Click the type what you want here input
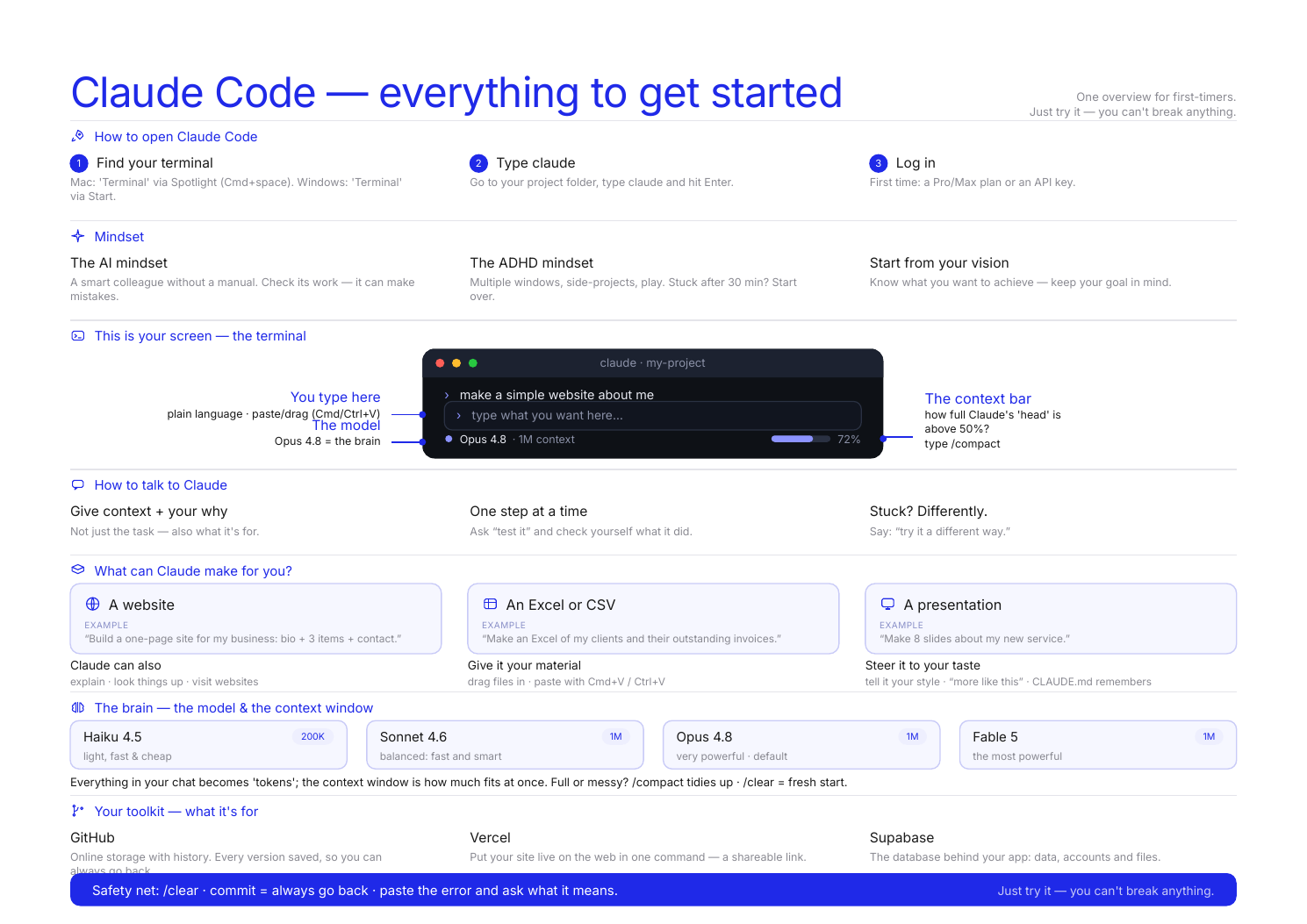This screenshot has height=924, width=1307. (x=652, y=416)
